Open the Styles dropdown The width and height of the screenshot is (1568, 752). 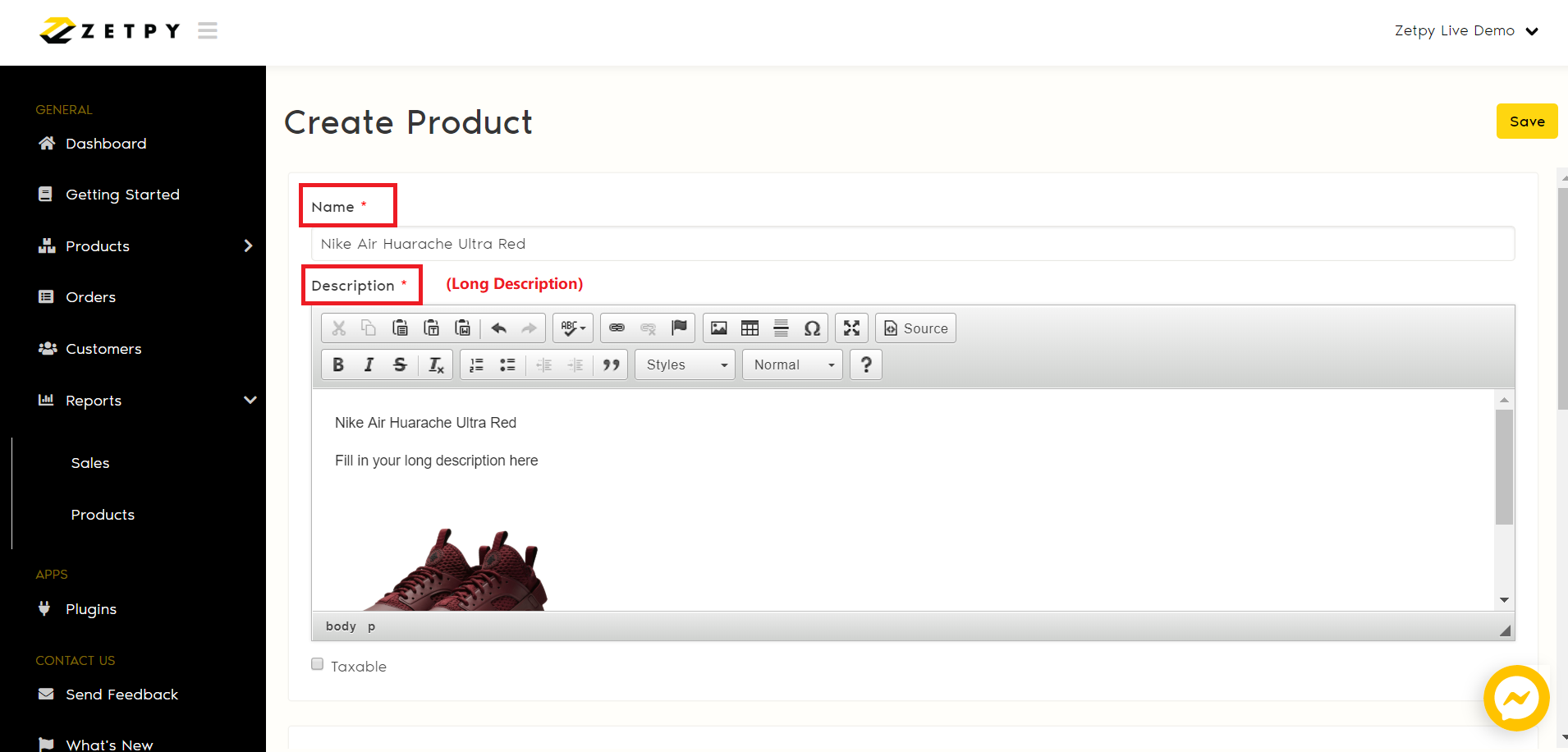click(685, 365)
